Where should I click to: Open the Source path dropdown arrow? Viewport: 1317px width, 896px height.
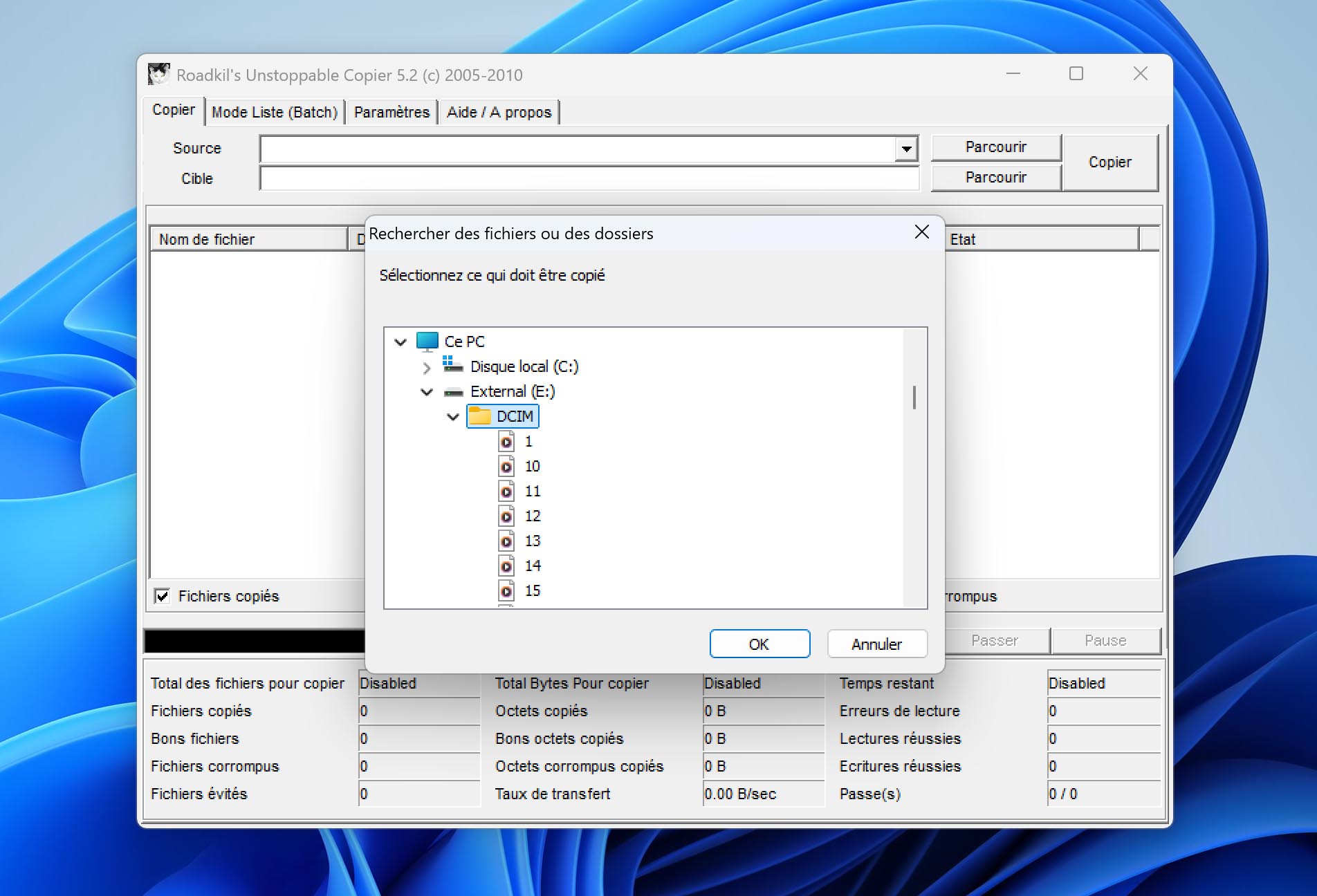(906, 149)
